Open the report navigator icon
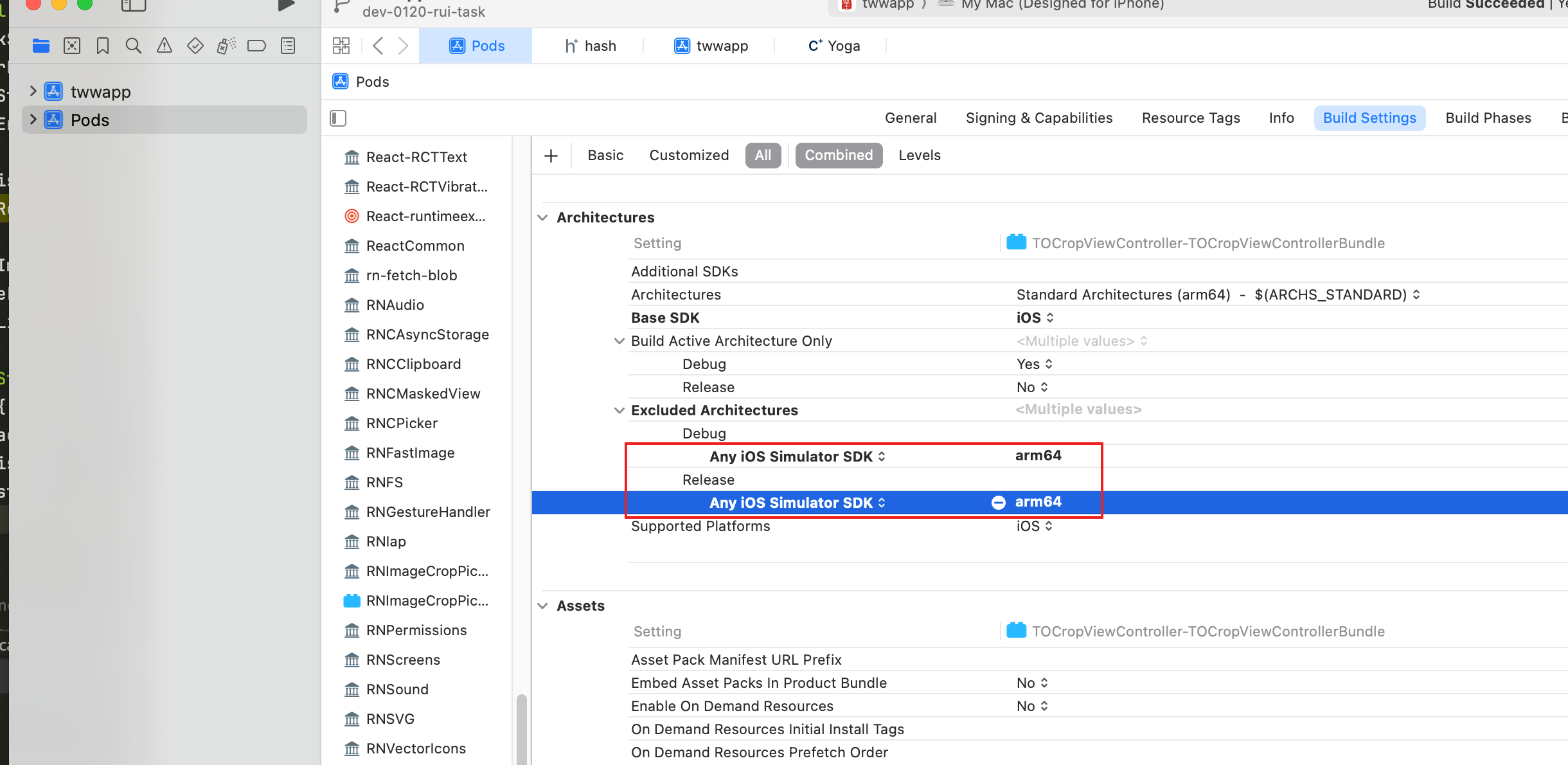1568x765 pixels. pyautogui.click(x=288, y=46)
